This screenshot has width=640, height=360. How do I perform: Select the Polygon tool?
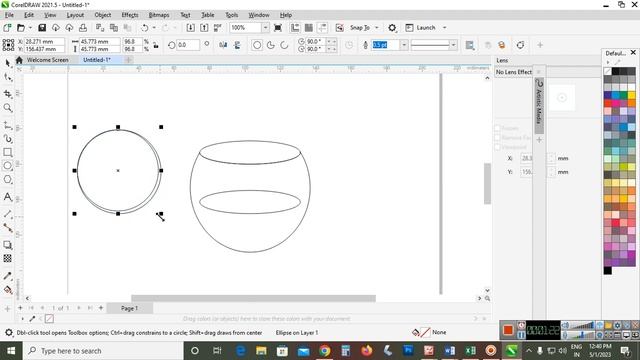click(x=7, y=179)
